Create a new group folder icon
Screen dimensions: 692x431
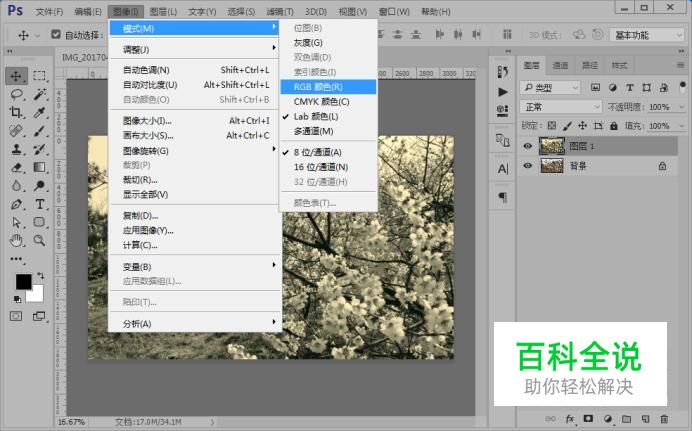(x=626, y=419)
